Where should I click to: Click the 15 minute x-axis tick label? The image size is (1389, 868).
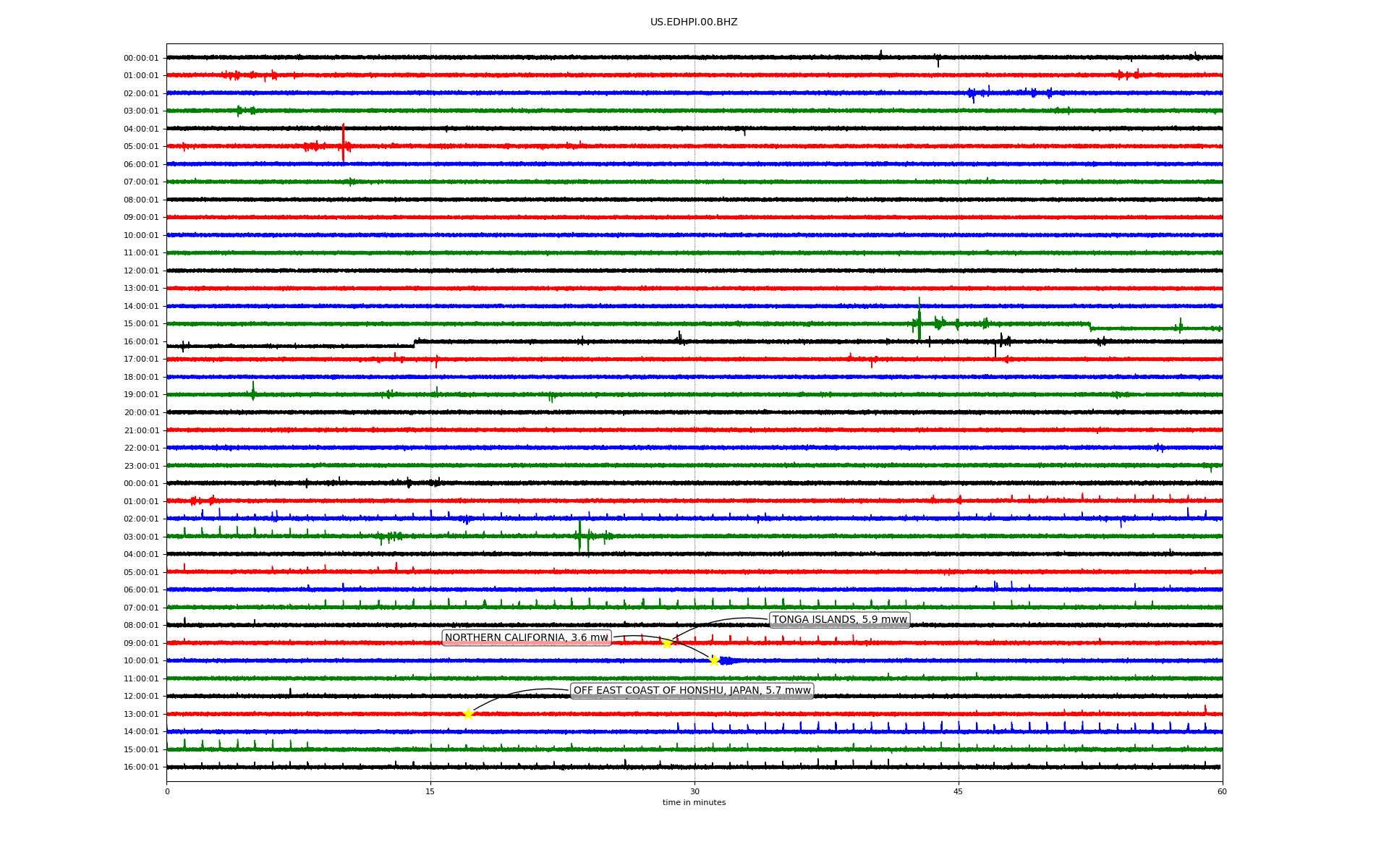pos(430,791)
